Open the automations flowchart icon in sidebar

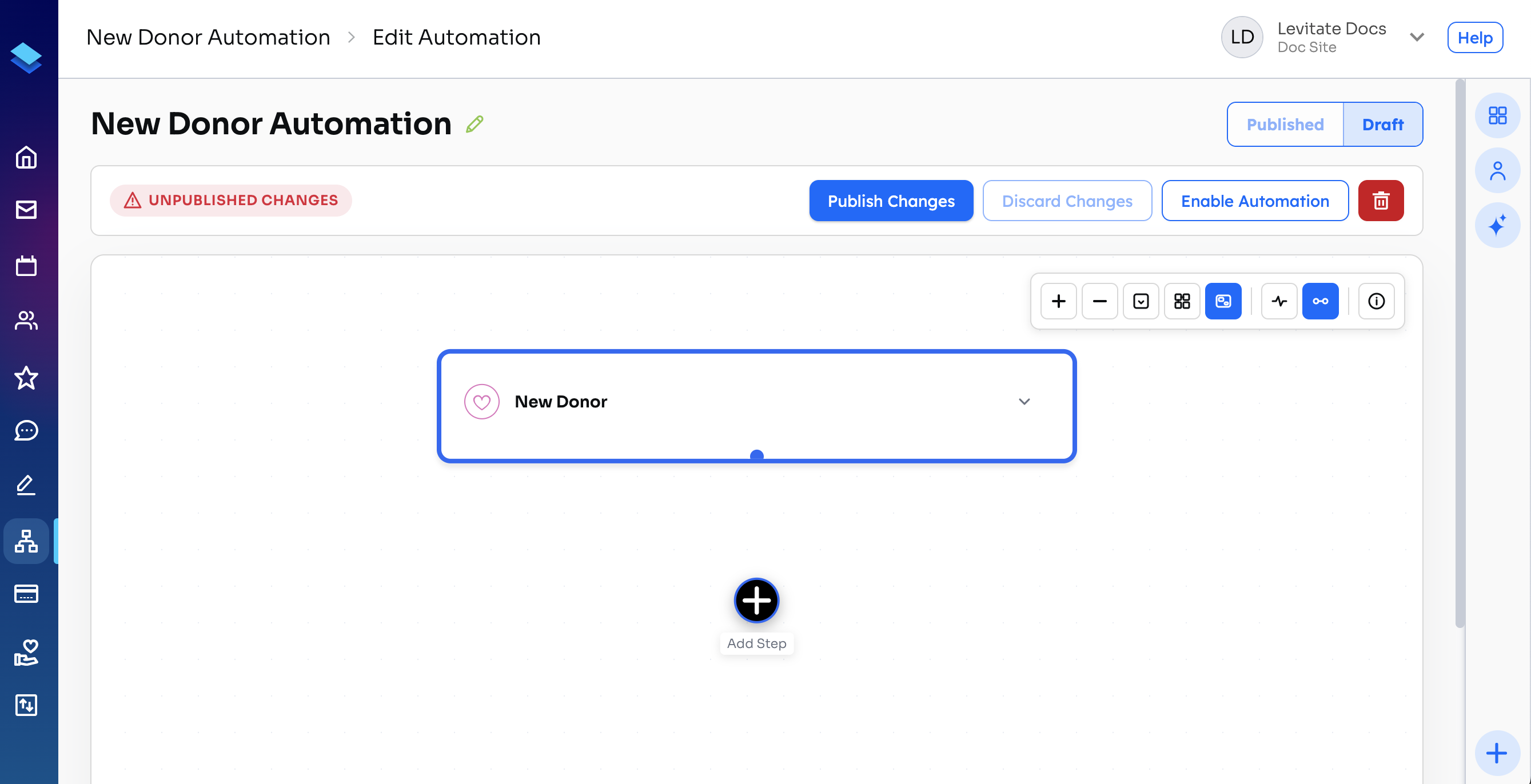[x=26, y=541]
